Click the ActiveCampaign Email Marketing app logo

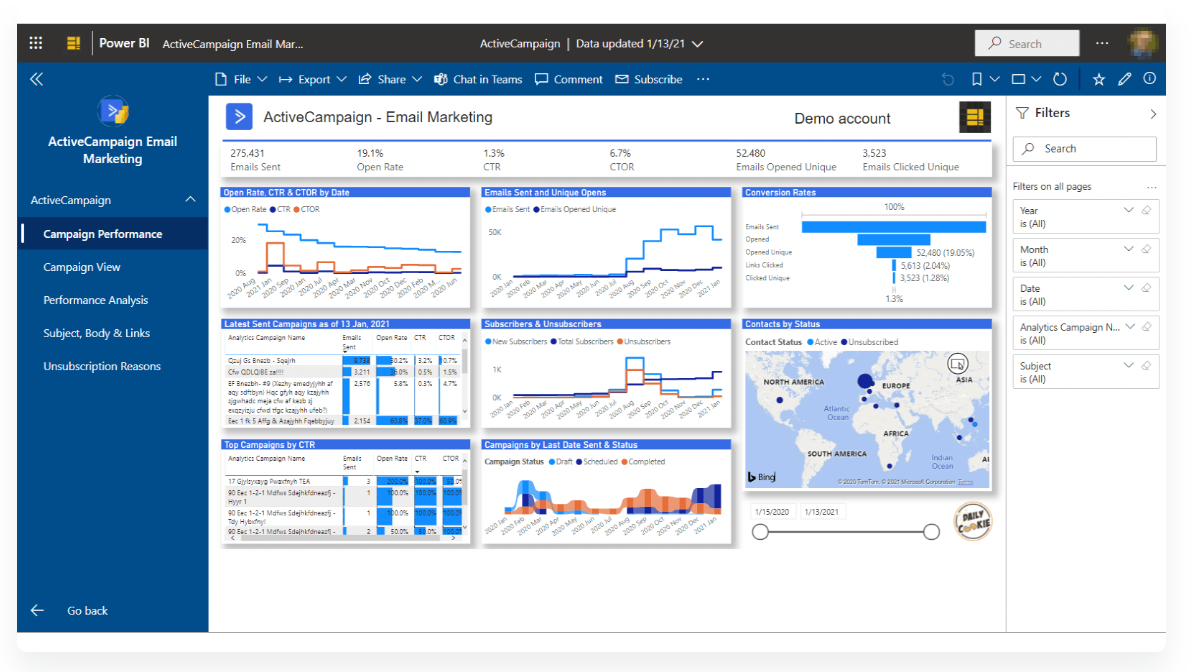[112, 111]
